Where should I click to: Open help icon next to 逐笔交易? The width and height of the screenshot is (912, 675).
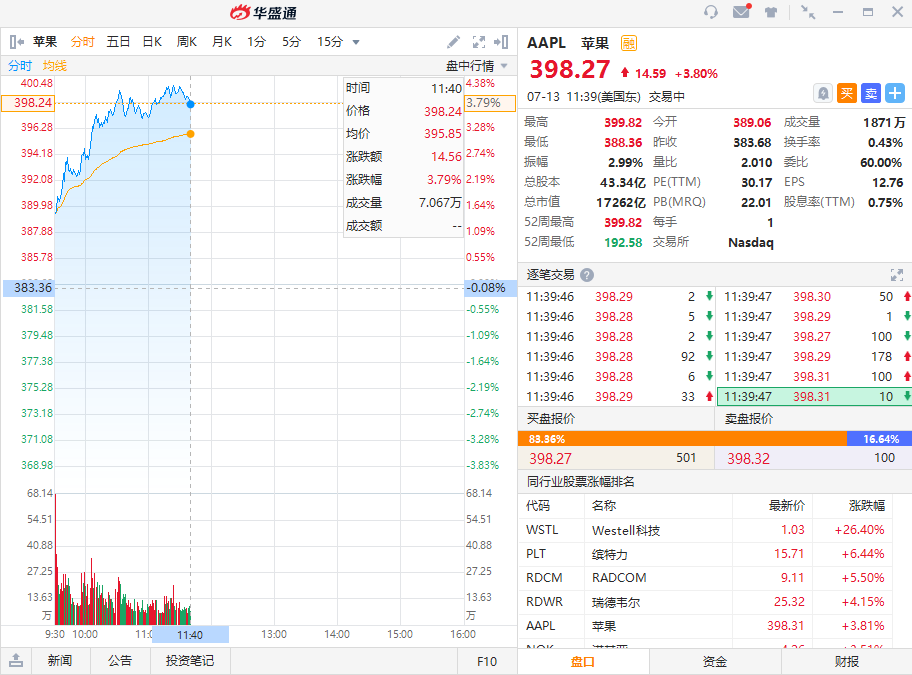(x=587, y=275)
